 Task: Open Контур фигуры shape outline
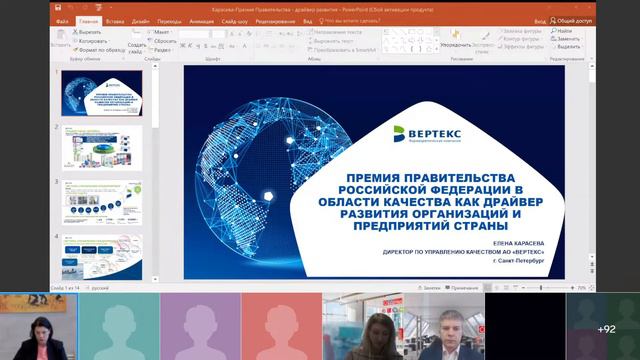click(520, 39)
